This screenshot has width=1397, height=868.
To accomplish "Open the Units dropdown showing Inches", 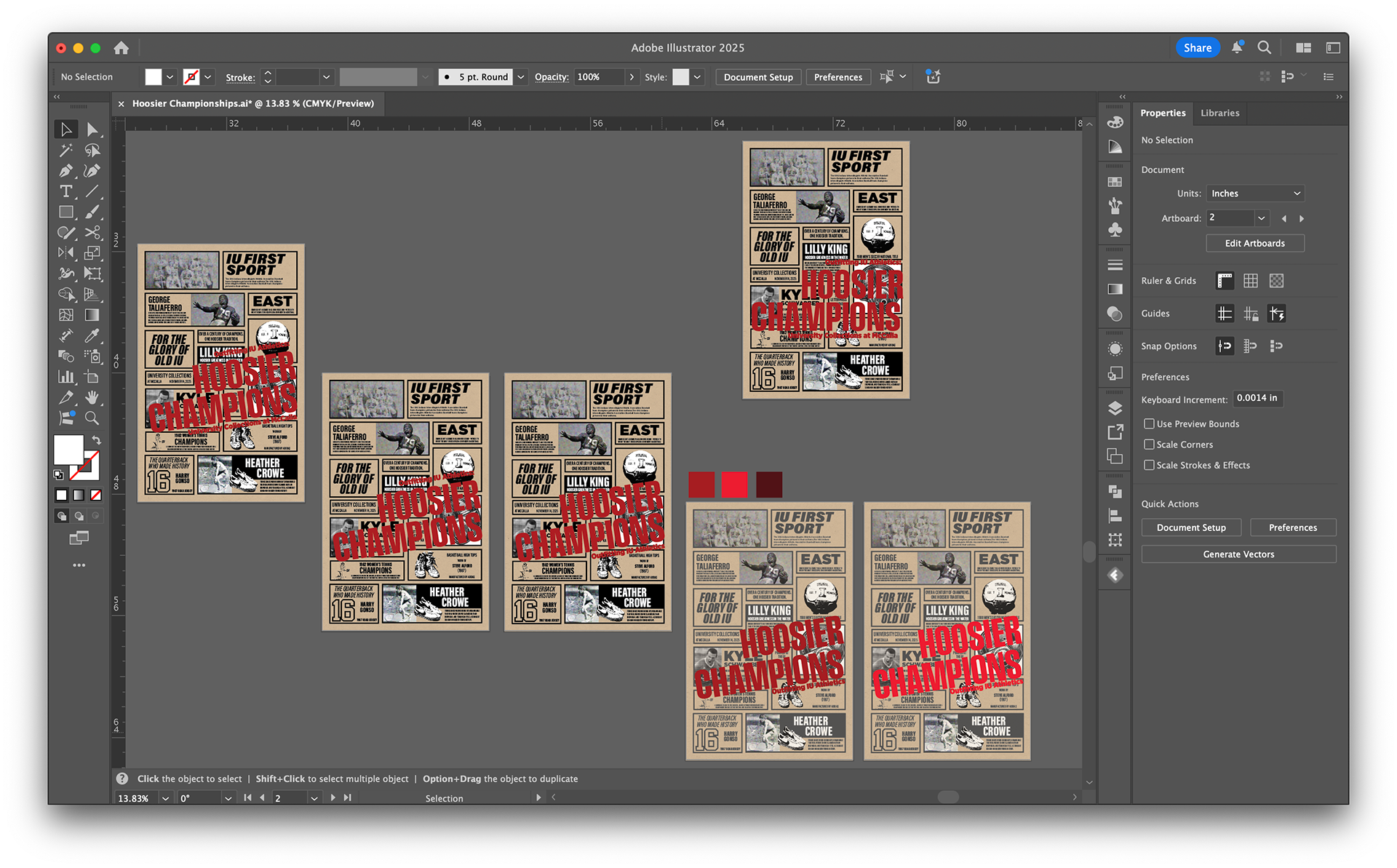I will (x=1255, y=193).
